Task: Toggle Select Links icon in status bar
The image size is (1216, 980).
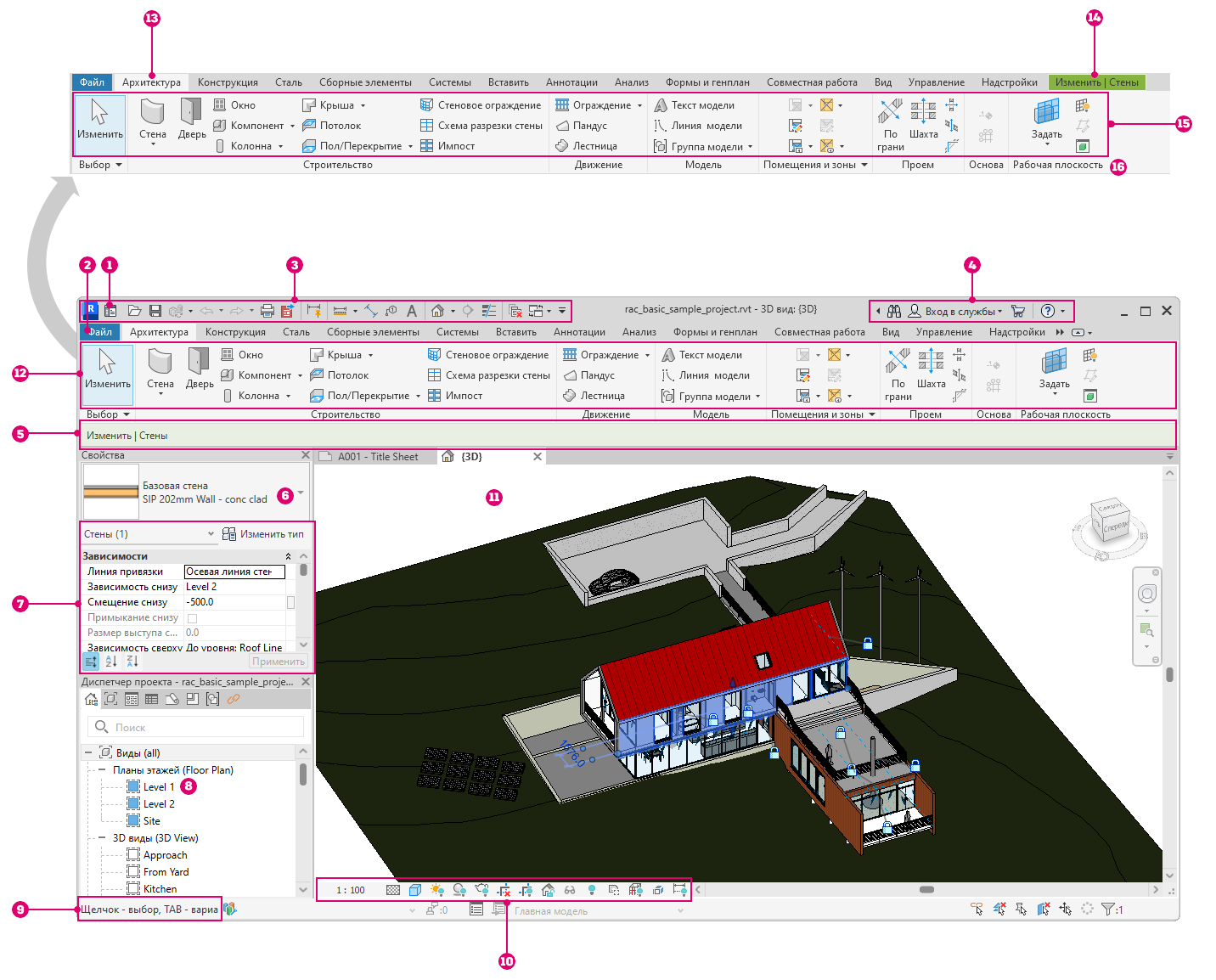Action: (977, 910)
